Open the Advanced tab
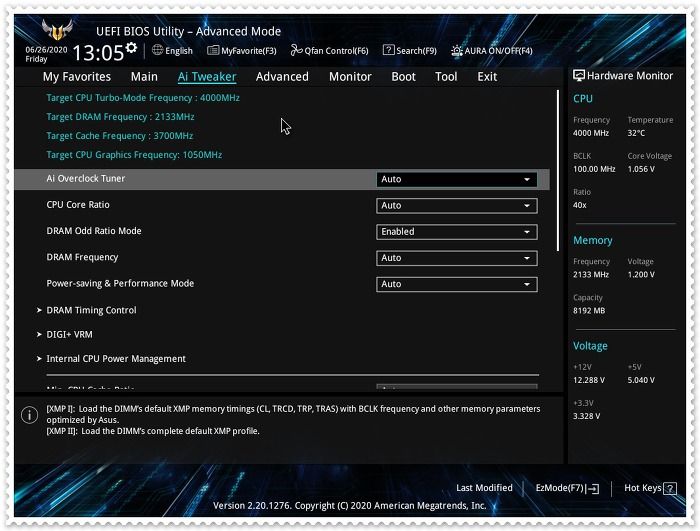Image resolution: width=700 pixels, height=531 pixels. pos(282,77)
